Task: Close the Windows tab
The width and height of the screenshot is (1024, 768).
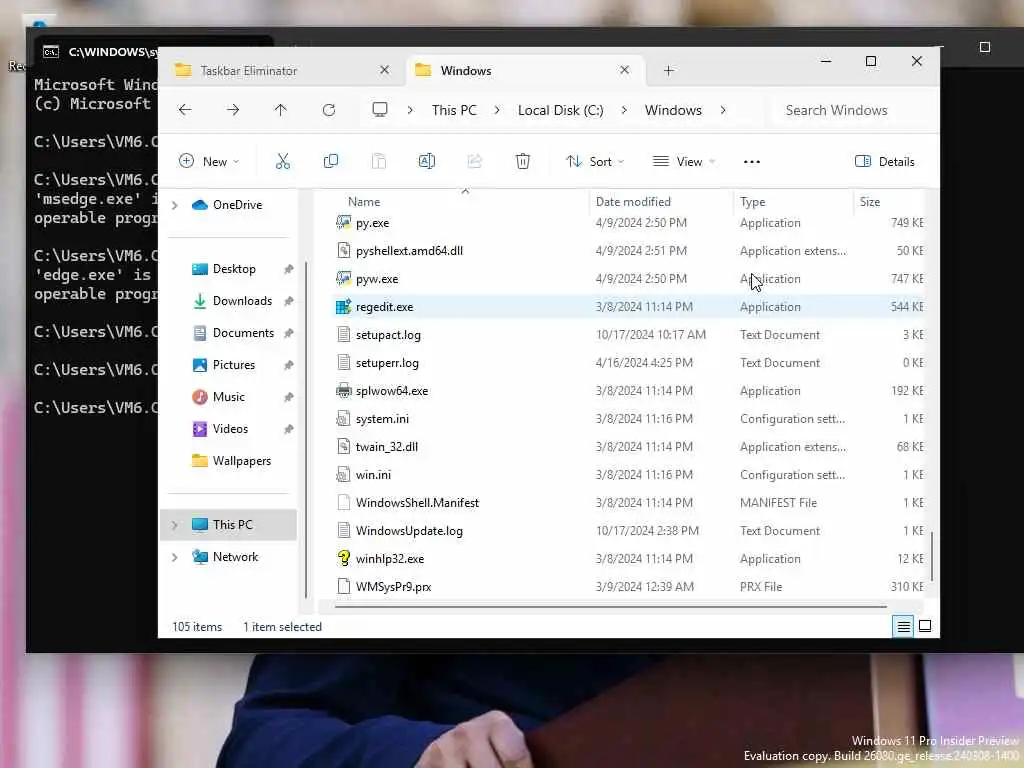Action: [625, 70]
